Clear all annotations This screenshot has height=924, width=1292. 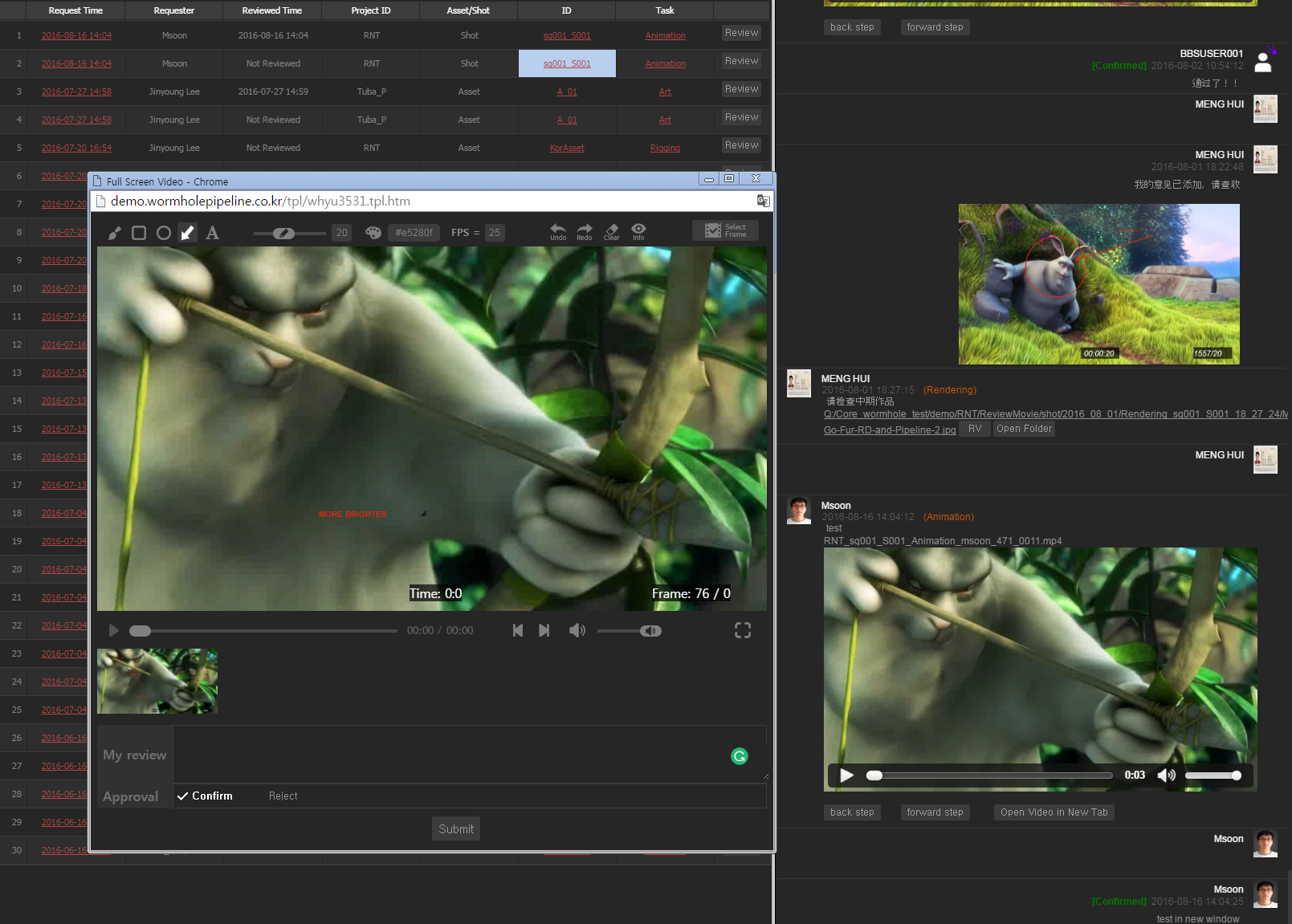(x=612, y=232)
